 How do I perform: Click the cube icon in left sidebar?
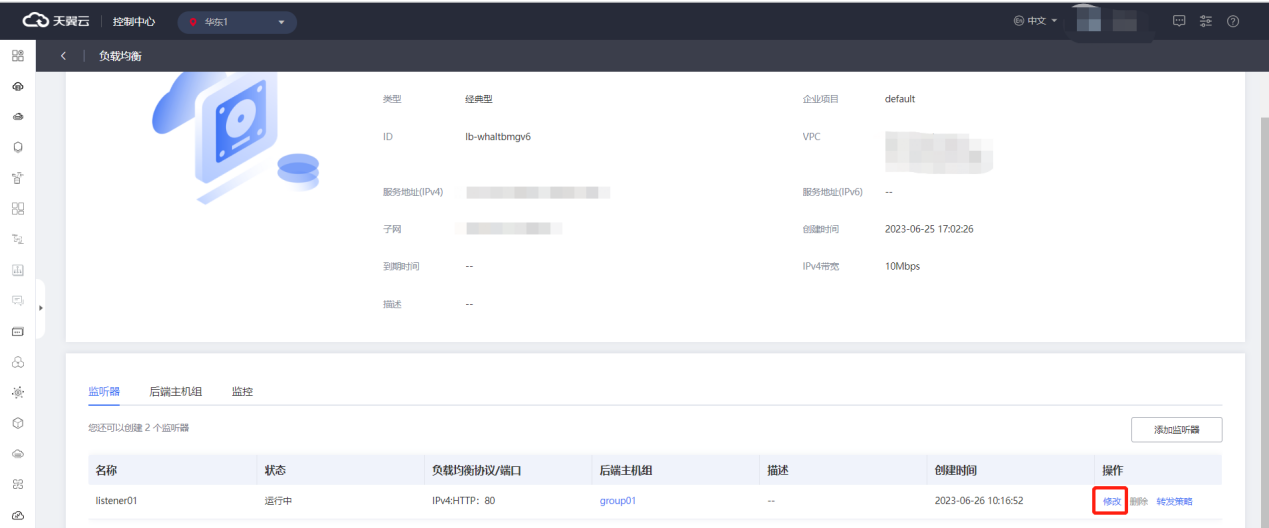17,423
